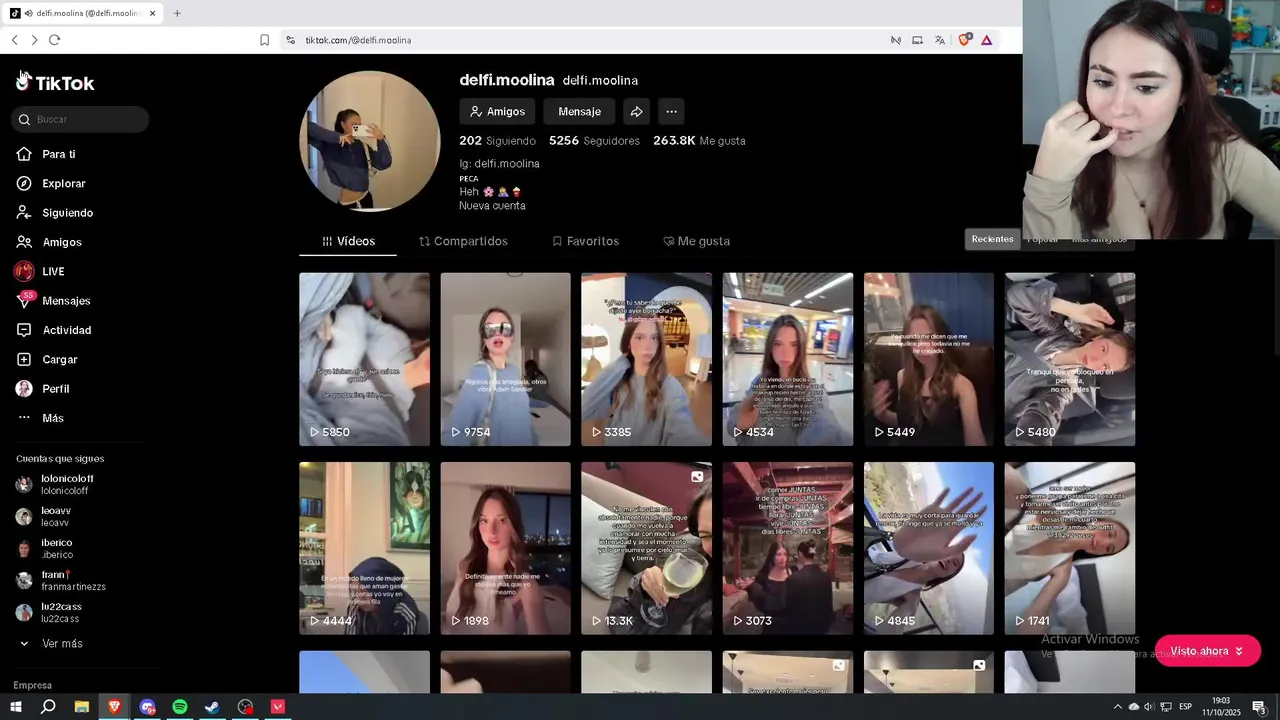Screen dimensions: 1280x720
Task: Open Brave Shields lion icon
Action: 964,40
